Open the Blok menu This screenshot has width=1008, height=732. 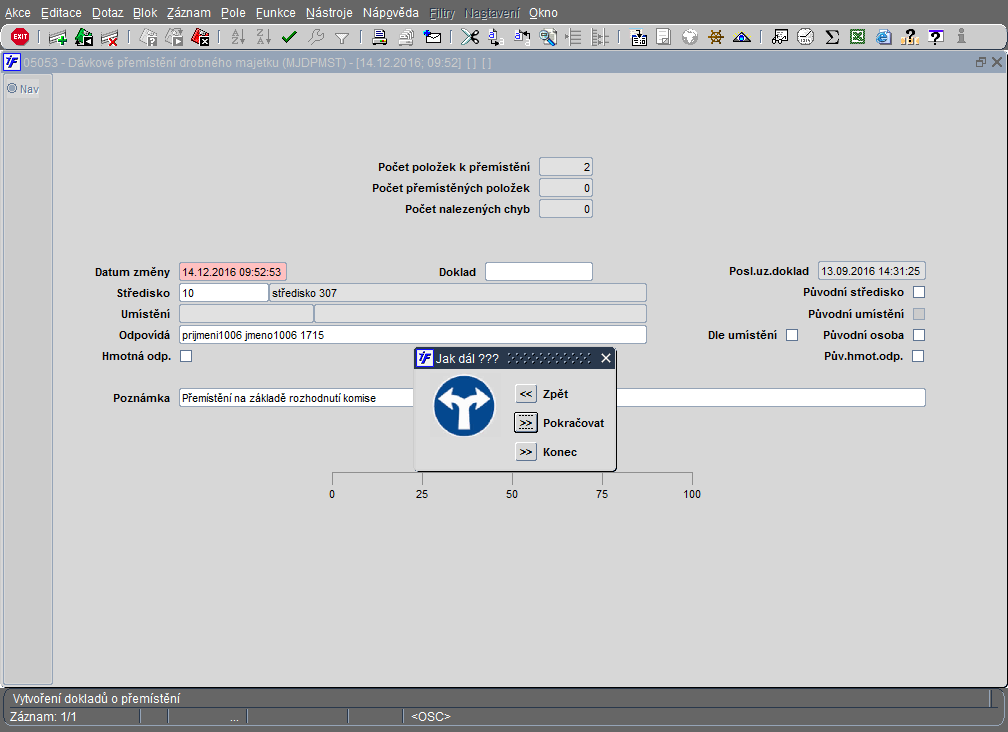145,13
